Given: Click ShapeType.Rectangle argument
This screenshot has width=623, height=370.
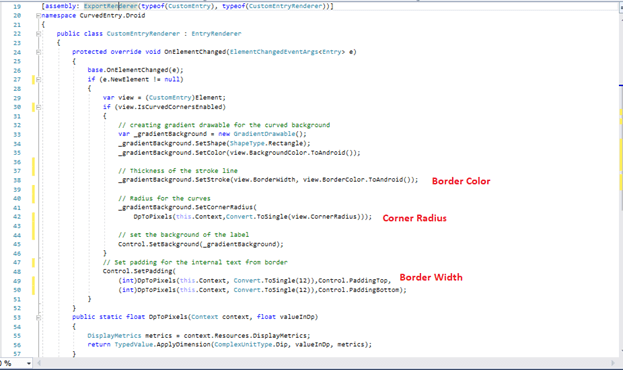Looking at the screenshot, I should click(x=268, y=143).
